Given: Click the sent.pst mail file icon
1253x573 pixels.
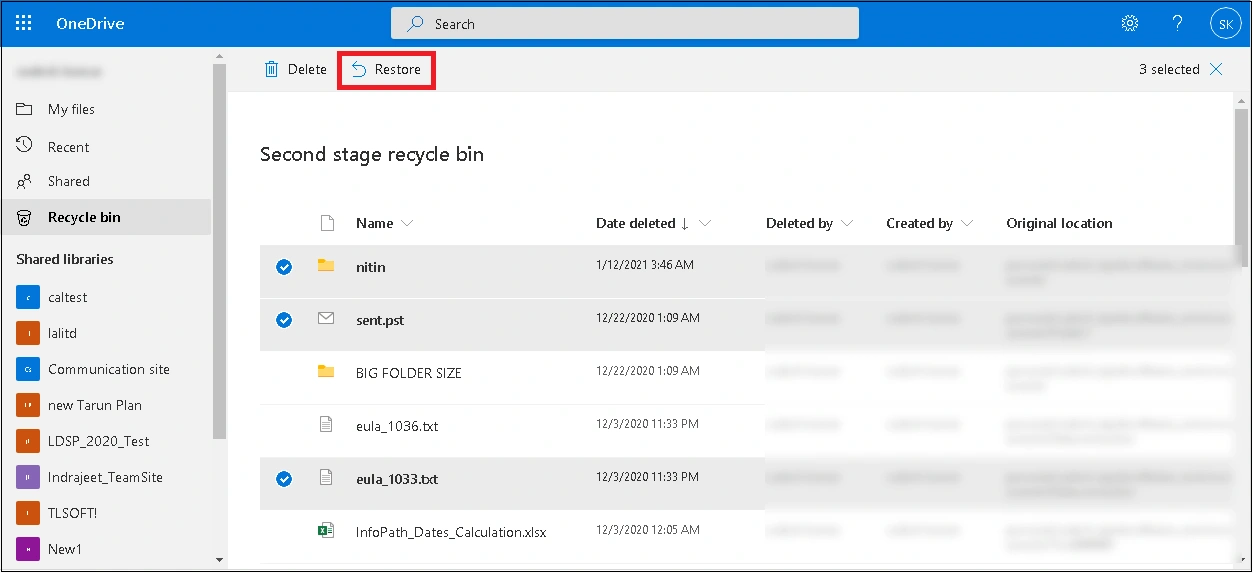Looking at the screenshot, I should tap(325, 319).
